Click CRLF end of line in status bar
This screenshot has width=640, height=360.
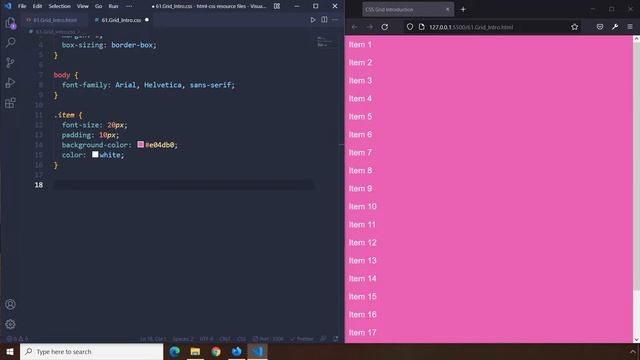[x=225, y=339]
